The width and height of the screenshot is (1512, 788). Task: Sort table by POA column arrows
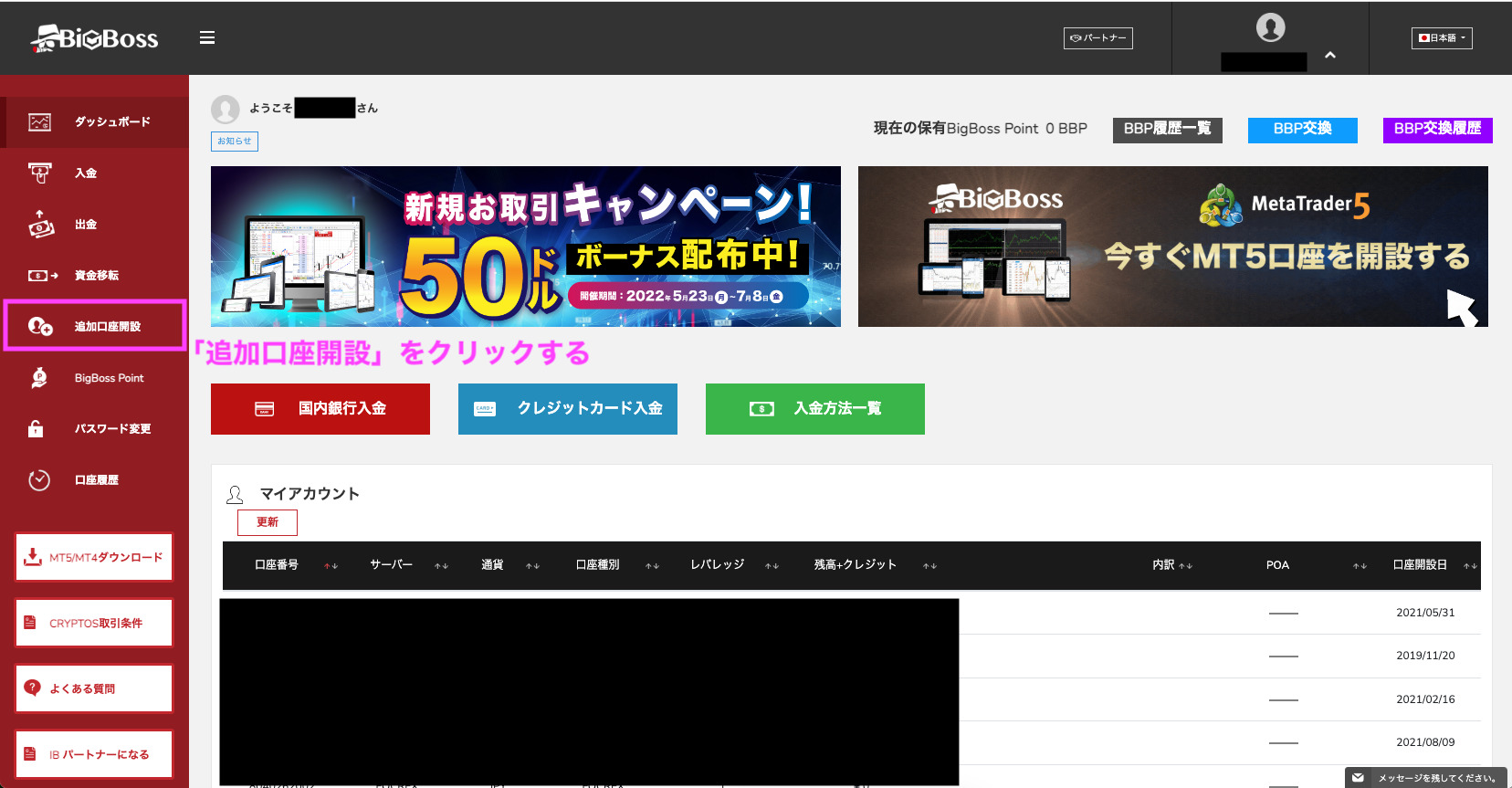tap(1360, 566)
